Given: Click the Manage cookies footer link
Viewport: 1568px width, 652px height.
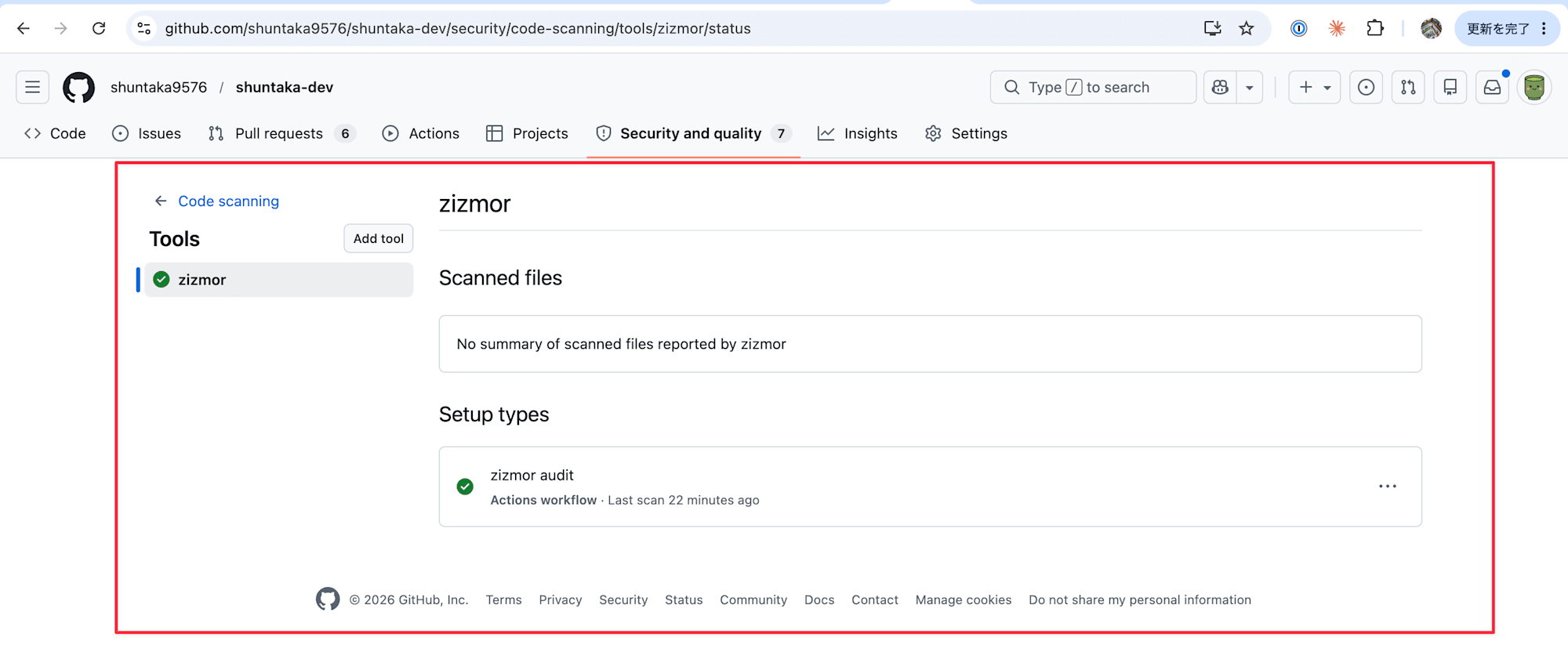Looking at the screenshot, I should [964, 599].
